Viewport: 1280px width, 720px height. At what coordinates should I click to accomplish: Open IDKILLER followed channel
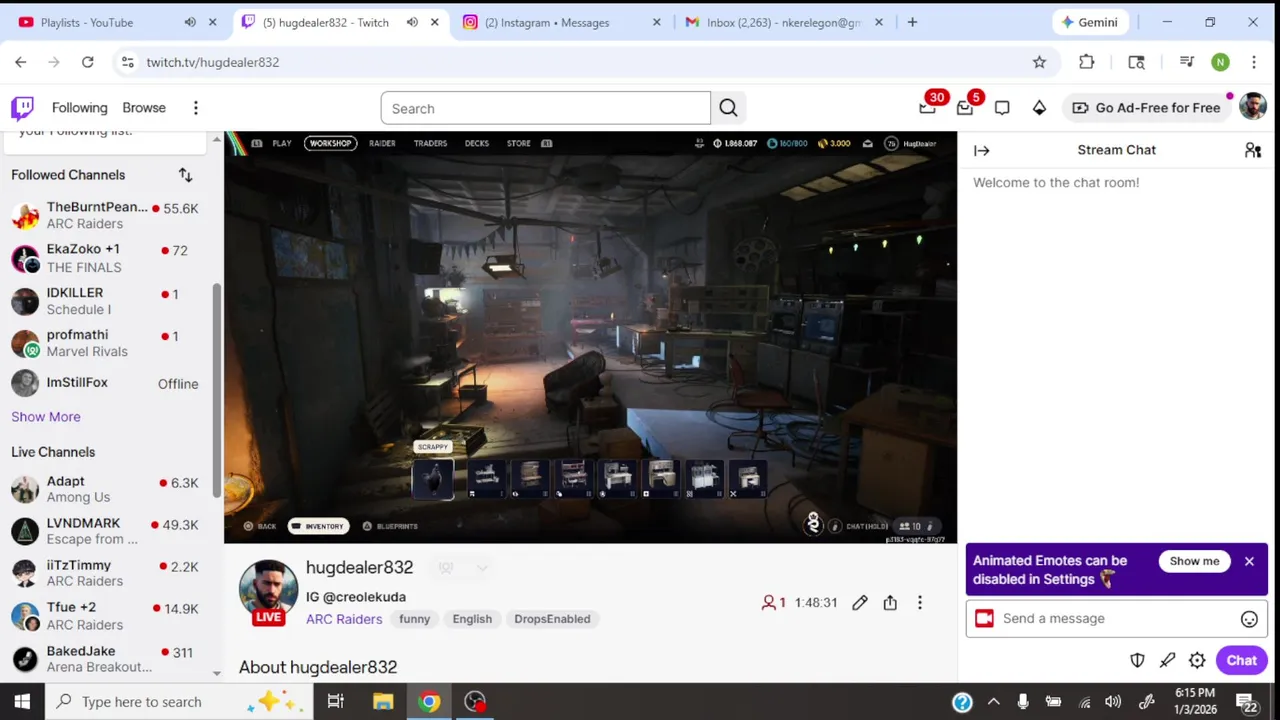coord(105,301)
